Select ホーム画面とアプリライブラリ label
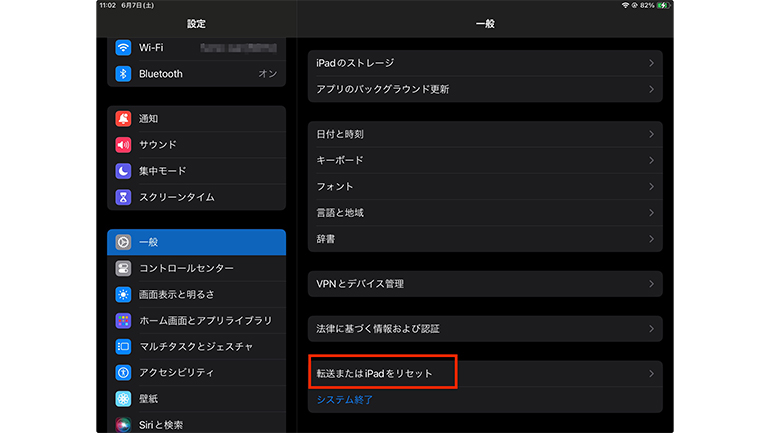The image size is (770, 433). click(x=205, y=321)
